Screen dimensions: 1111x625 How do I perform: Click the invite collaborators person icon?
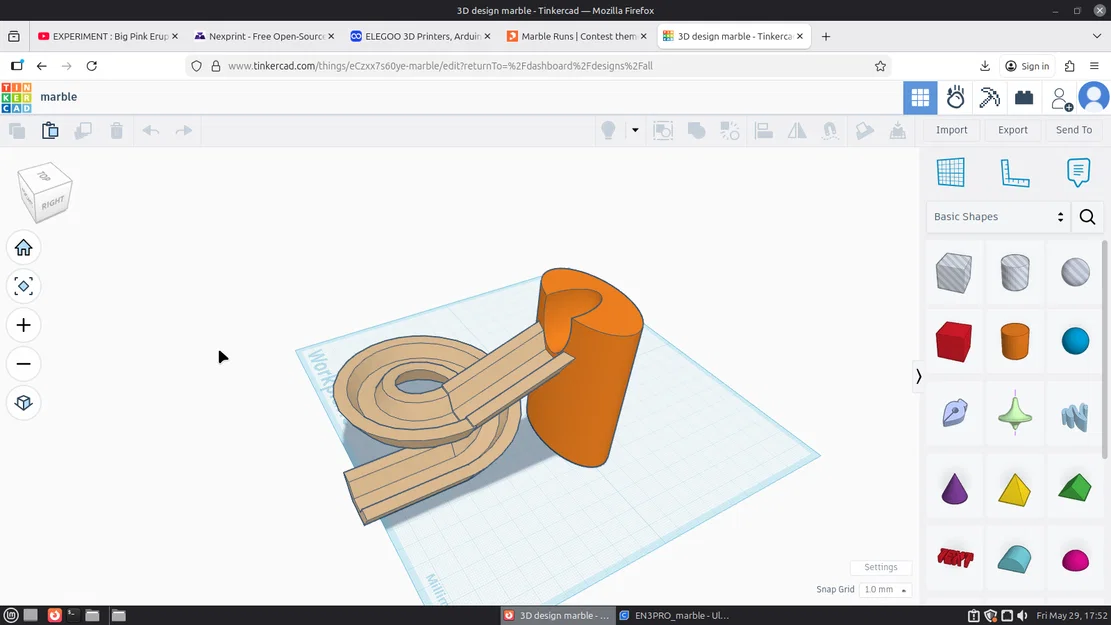pos(1061,98)
